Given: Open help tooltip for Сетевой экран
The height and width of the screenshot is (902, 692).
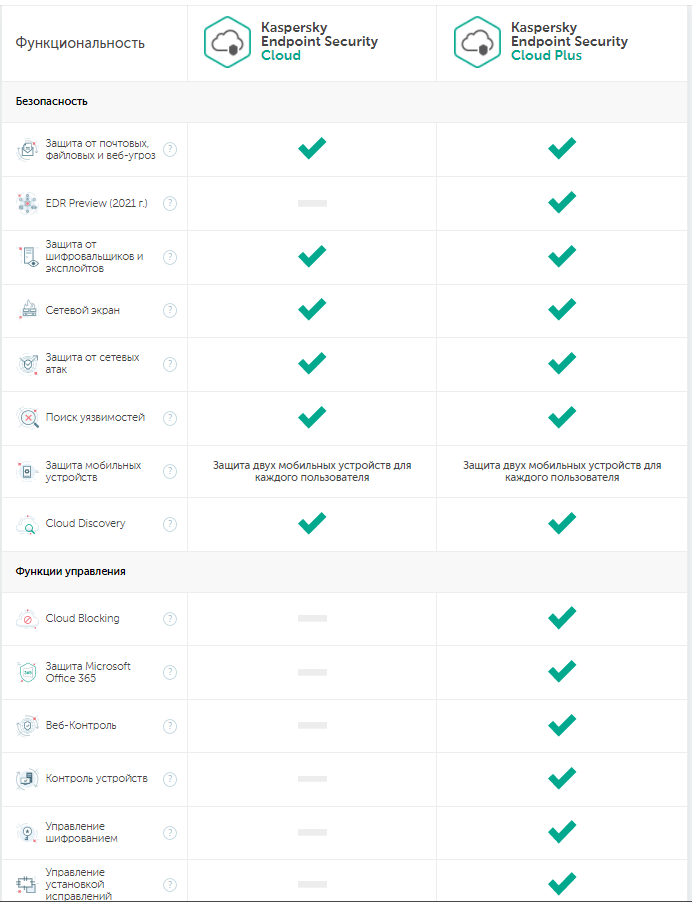Looking at the screenshot, I should [x=170, y=311].
